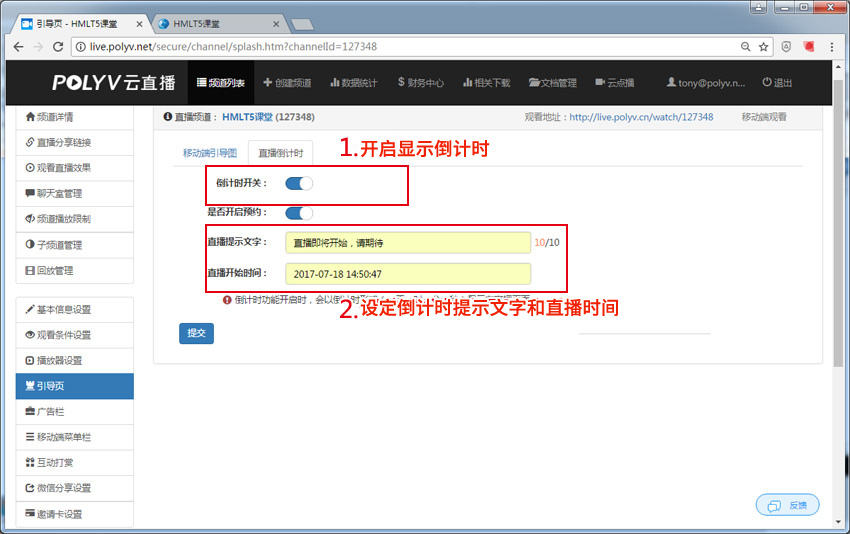
Task: Toggle the 倒计时开关 switch
Action: pyautogui.click(x=299, y=183)
